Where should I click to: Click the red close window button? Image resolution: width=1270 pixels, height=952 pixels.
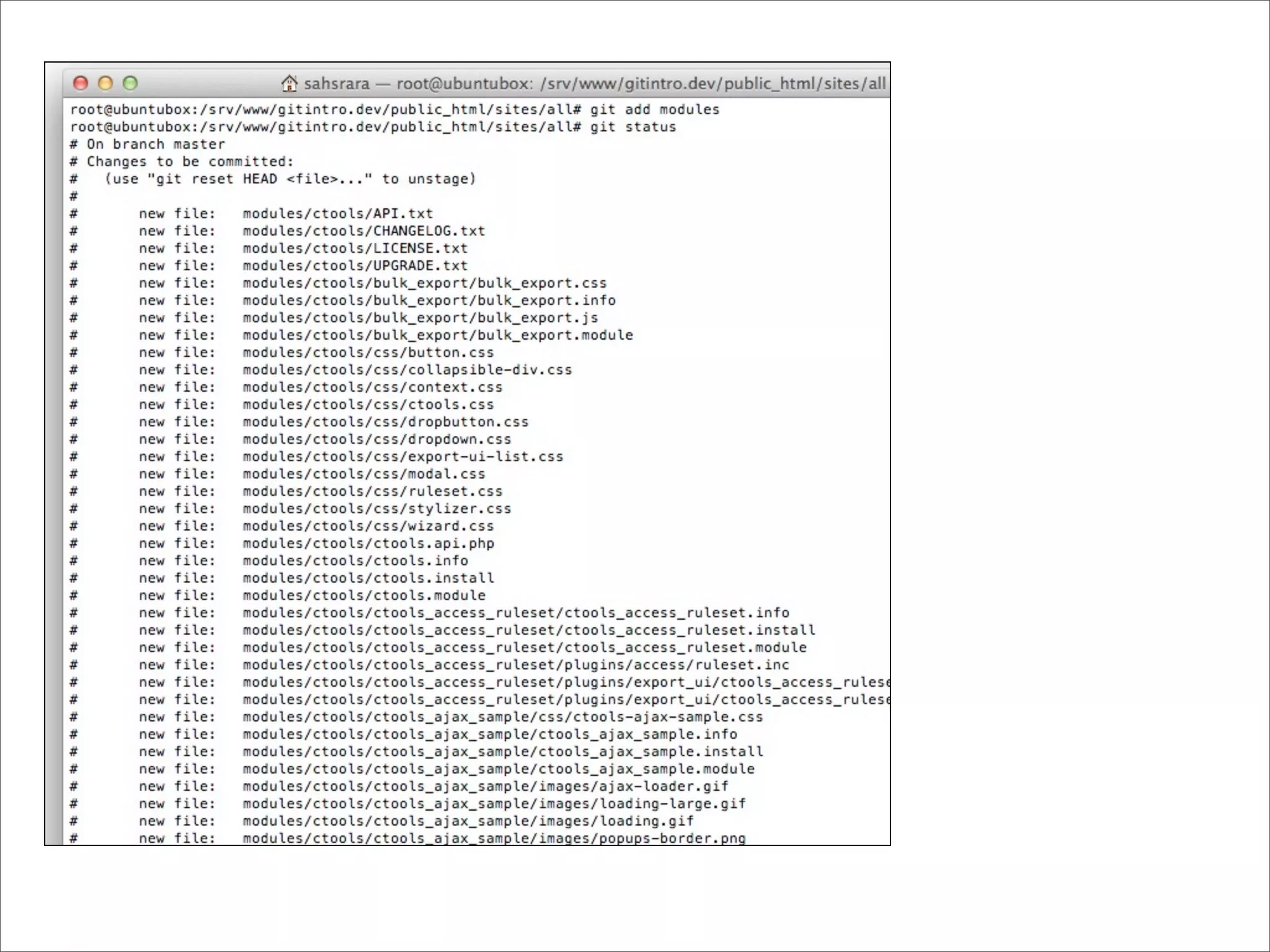pos(81,83)
